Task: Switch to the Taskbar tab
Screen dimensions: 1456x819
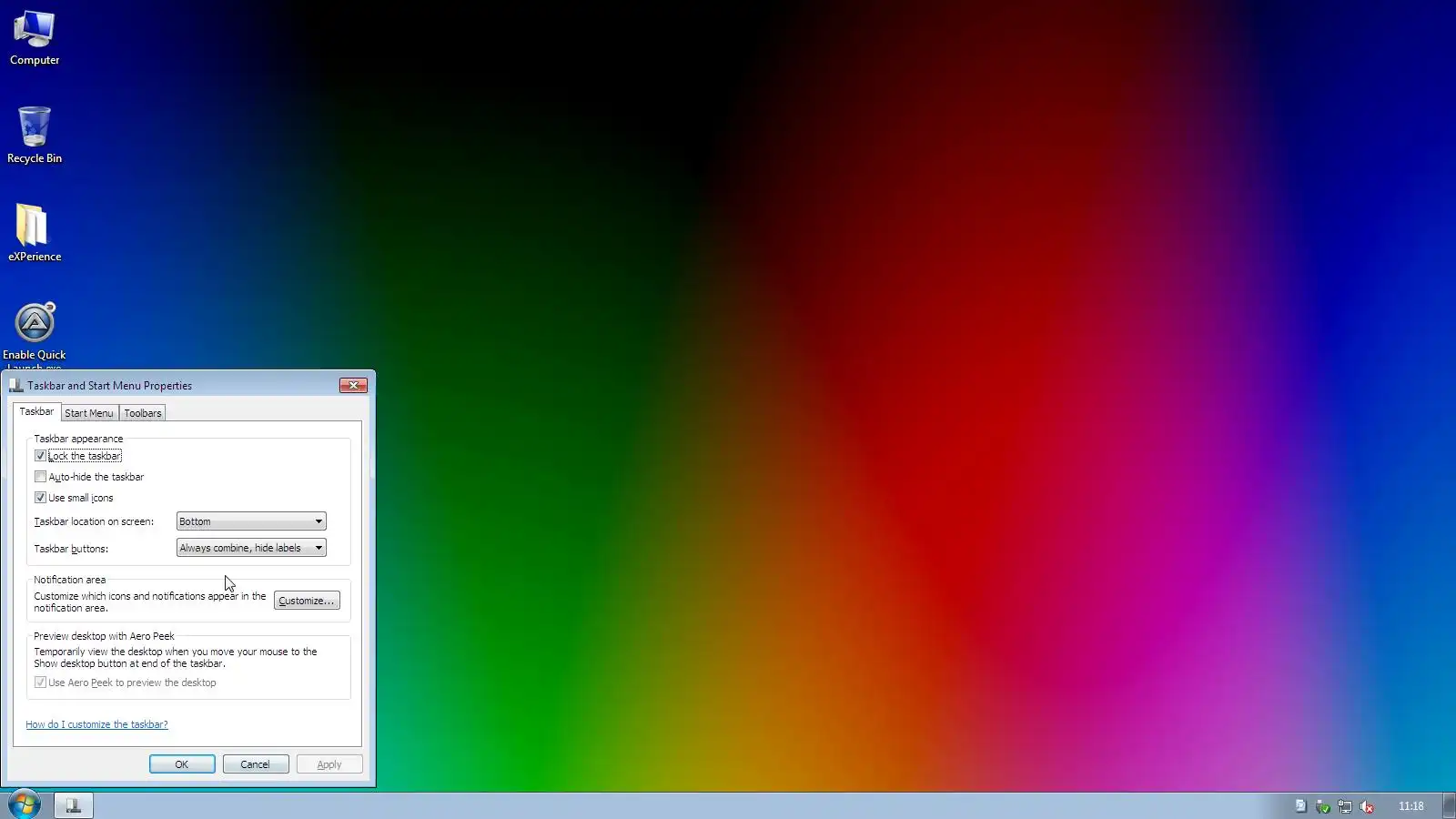Action: click(x=36, y=411)
